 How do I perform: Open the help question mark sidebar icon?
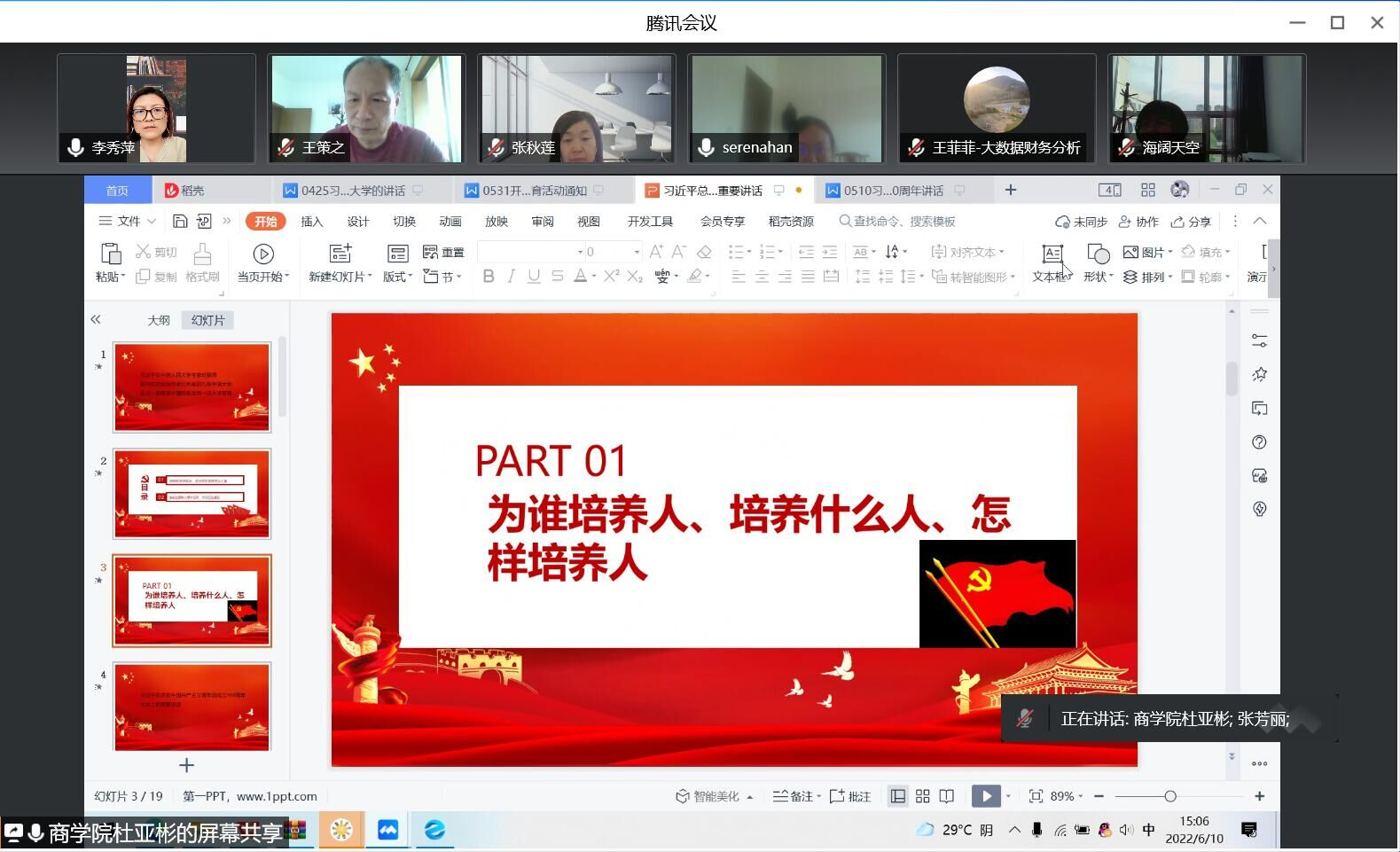tap(1259, 442)
